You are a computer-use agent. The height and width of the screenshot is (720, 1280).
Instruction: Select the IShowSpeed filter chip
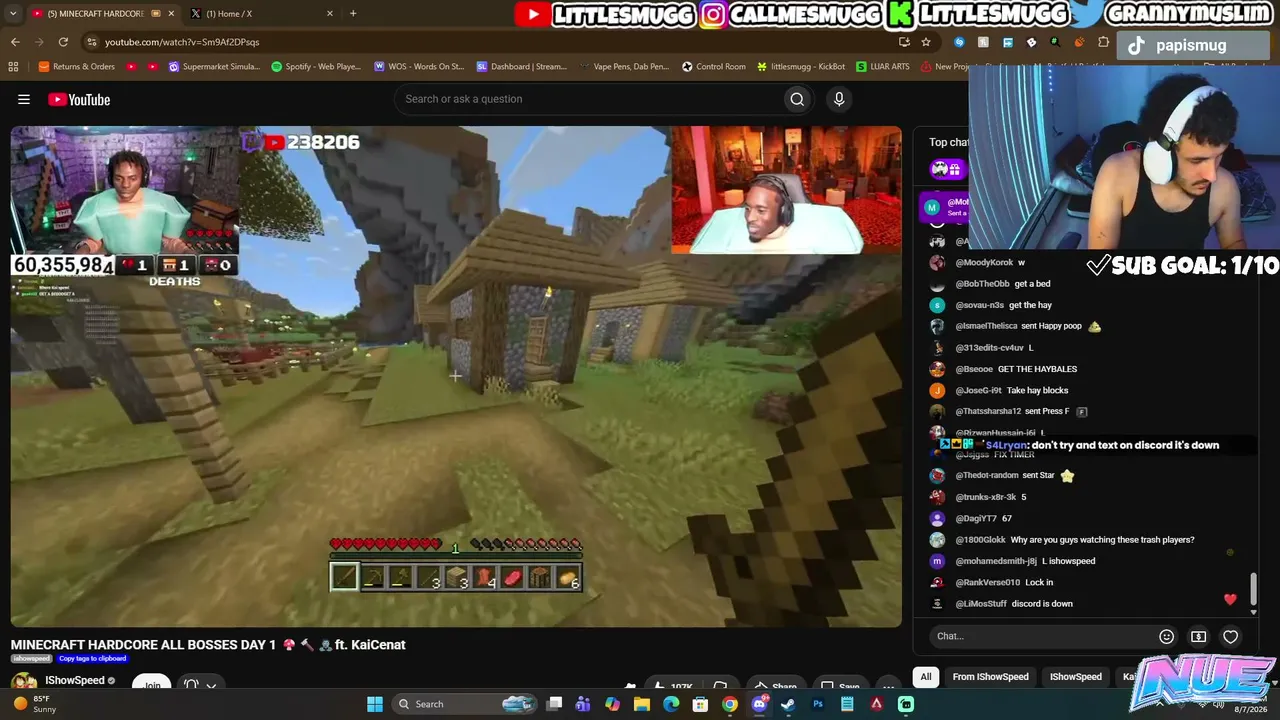coord(1075,677)
